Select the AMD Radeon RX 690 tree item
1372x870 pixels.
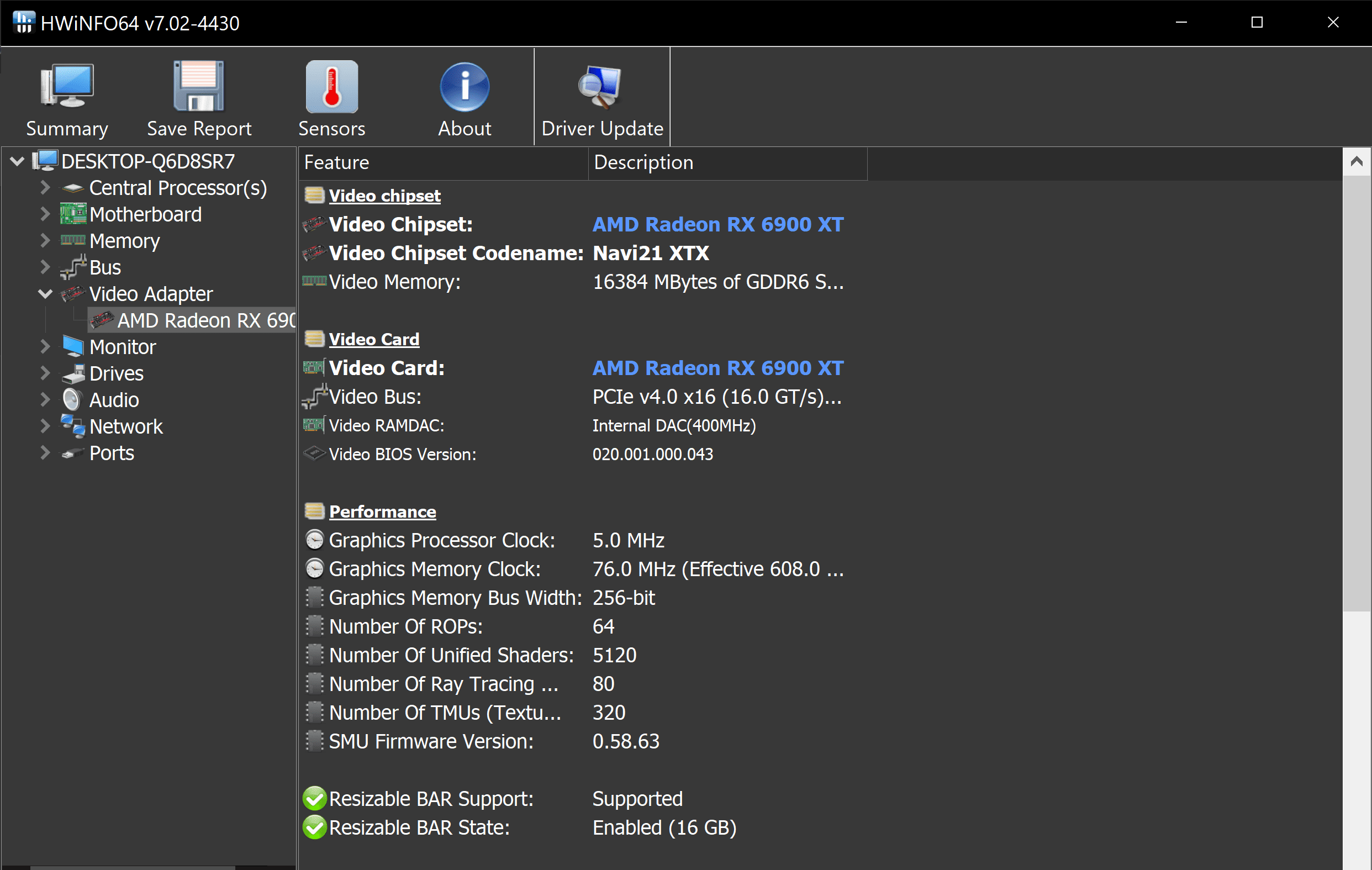(x=192, y=321)
